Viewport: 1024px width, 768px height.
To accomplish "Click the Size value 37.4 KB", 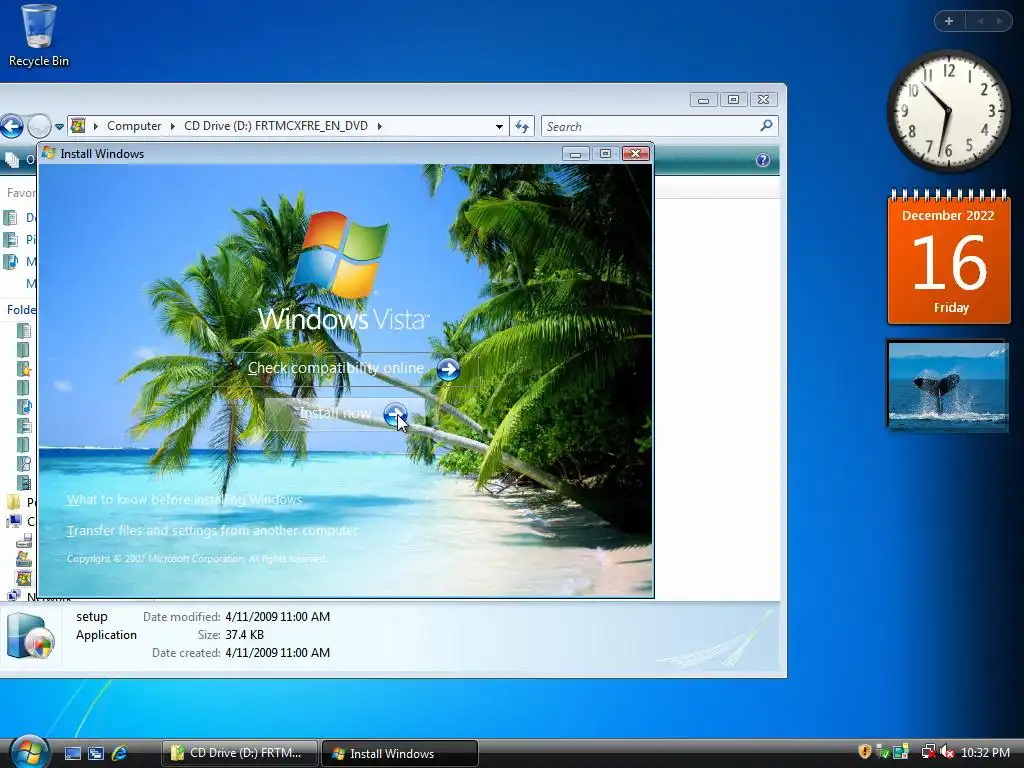I will pos(244,635).
